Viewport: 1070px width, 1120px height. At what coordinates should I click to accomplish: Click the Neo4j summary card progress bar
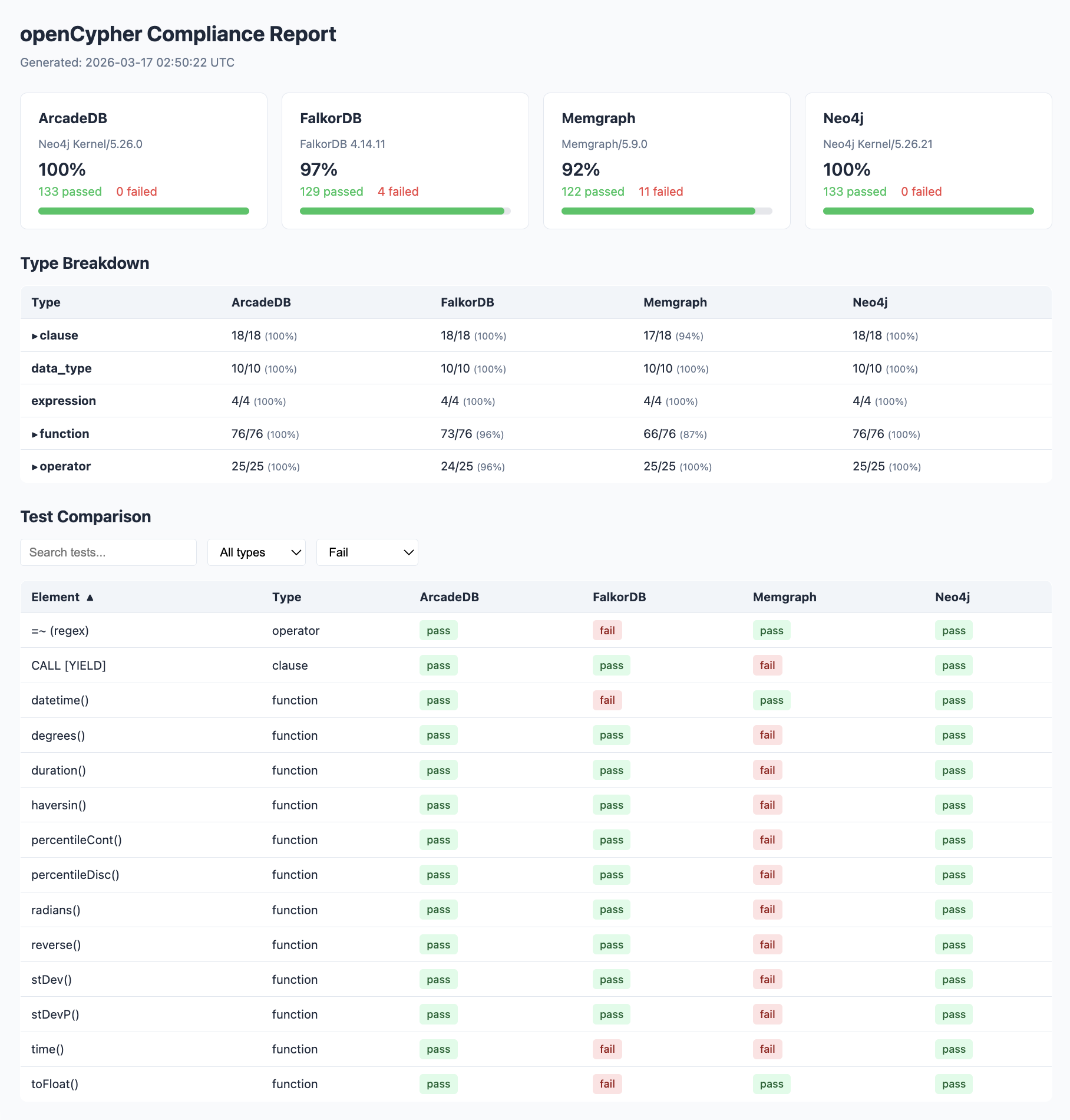[929, 211]
